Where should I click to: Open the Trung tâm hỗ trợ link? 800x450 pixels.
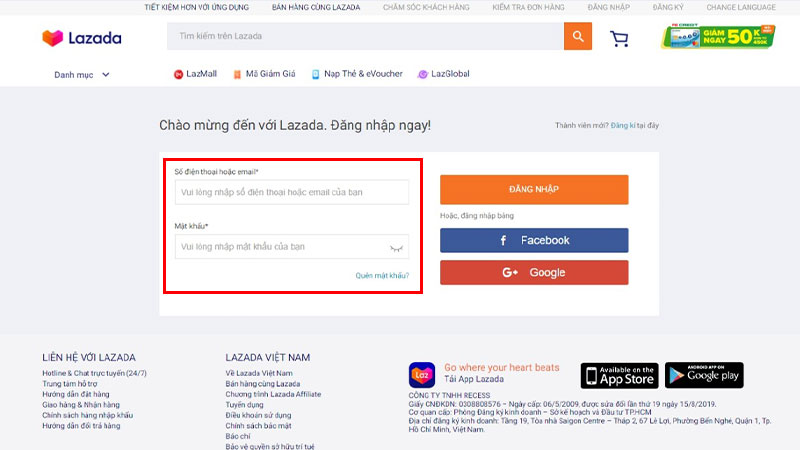[69, 384]
